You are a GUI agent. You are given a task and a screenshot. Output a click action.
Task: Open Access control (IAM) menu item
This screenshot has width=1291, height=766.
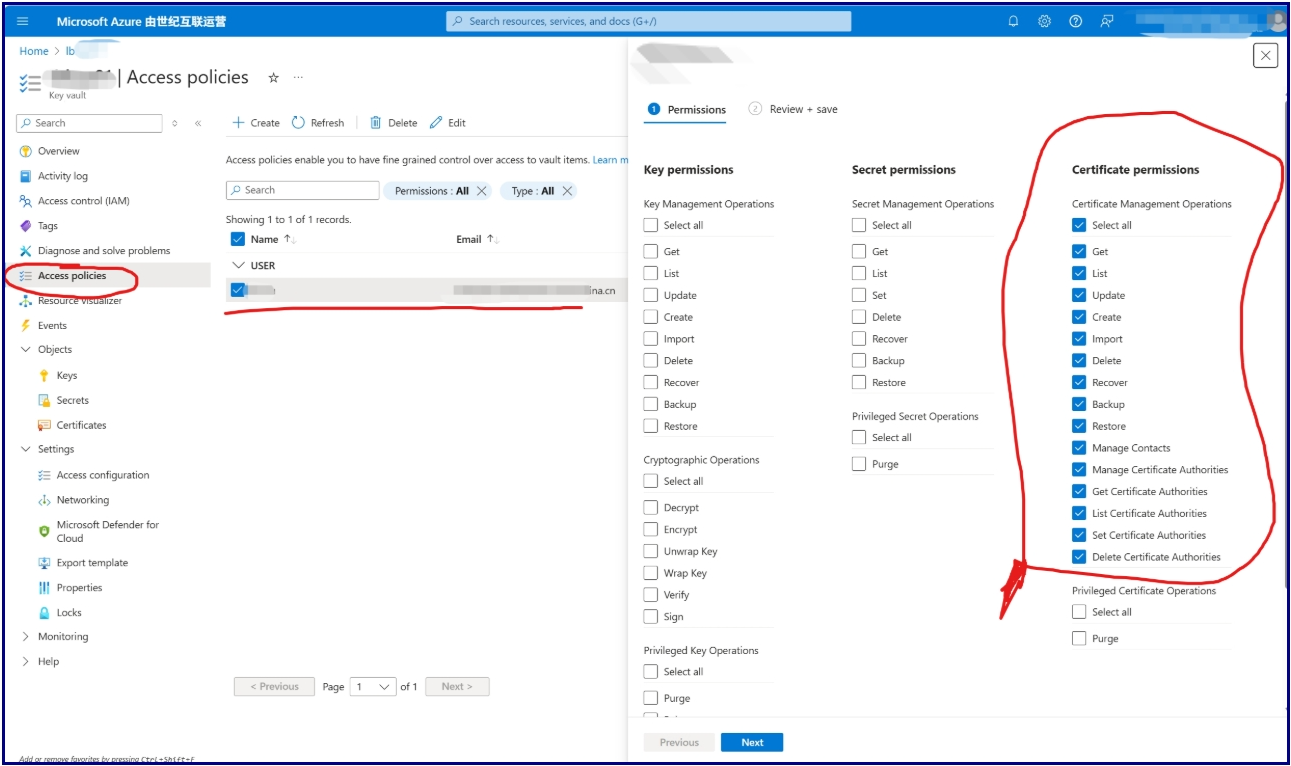click(83, 201)
